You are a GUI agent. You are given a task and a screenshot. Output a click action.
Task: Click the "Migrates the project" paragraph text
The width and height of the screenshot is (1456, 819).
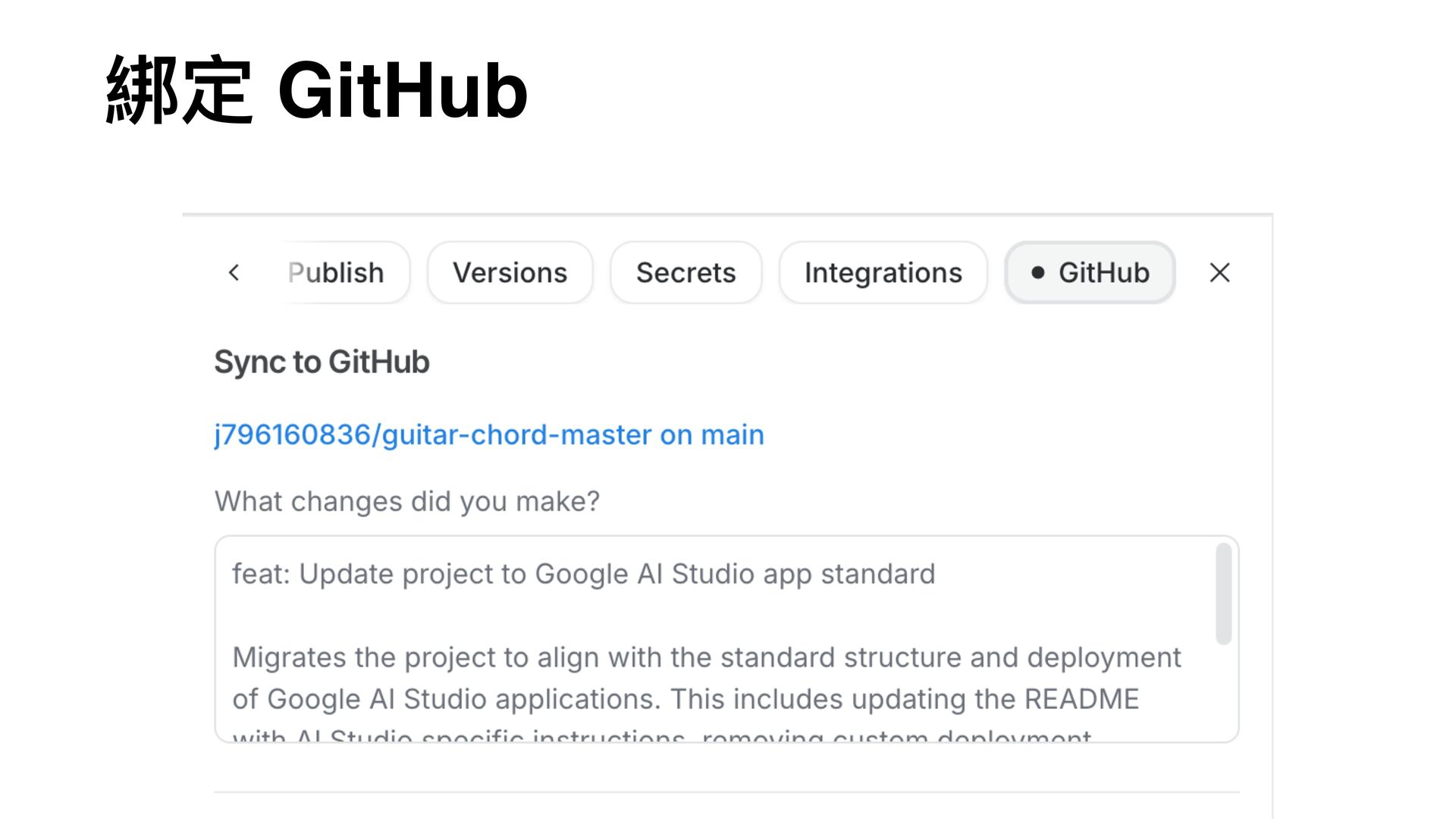tap(705, 658)
